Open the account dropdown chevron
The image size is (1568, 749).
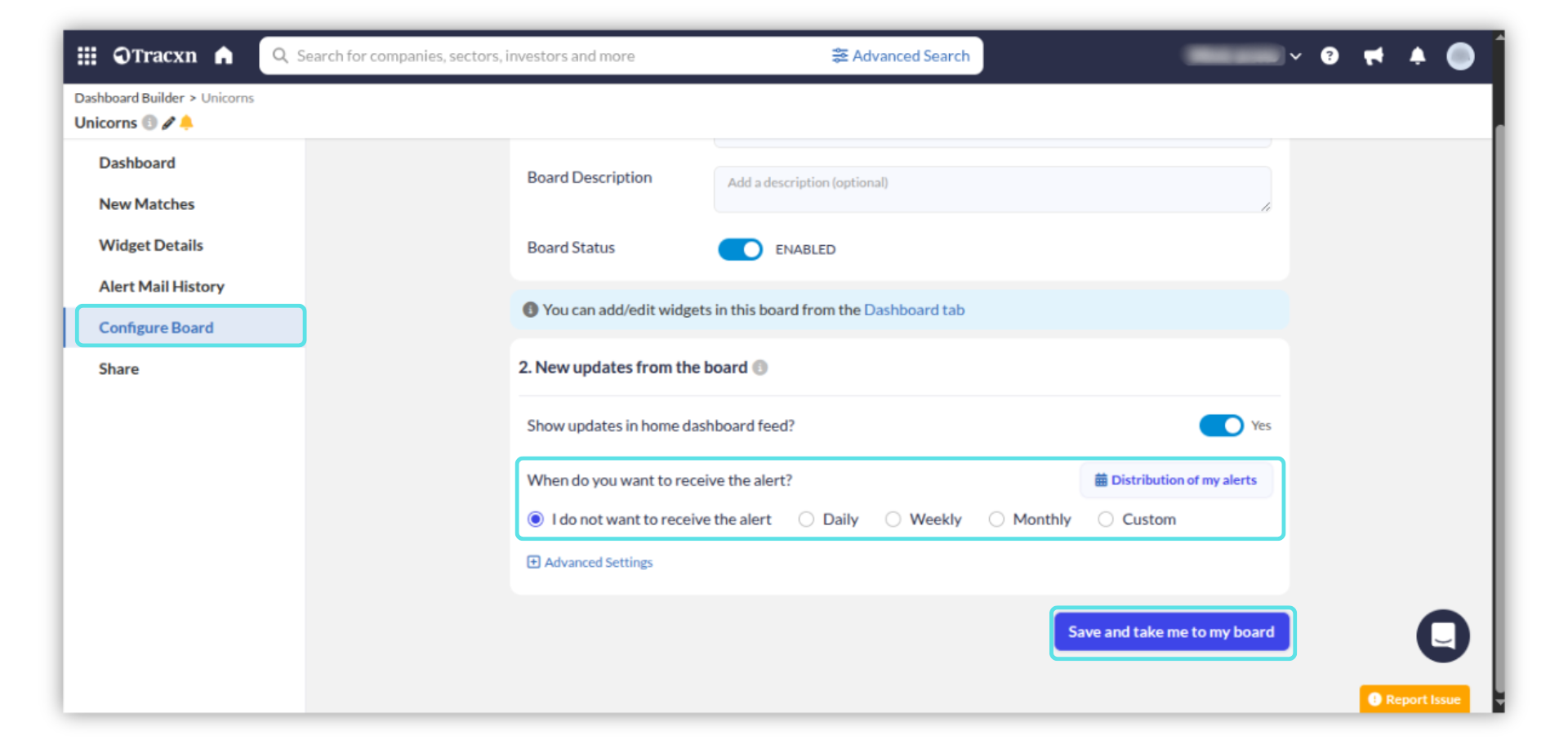1296,56
